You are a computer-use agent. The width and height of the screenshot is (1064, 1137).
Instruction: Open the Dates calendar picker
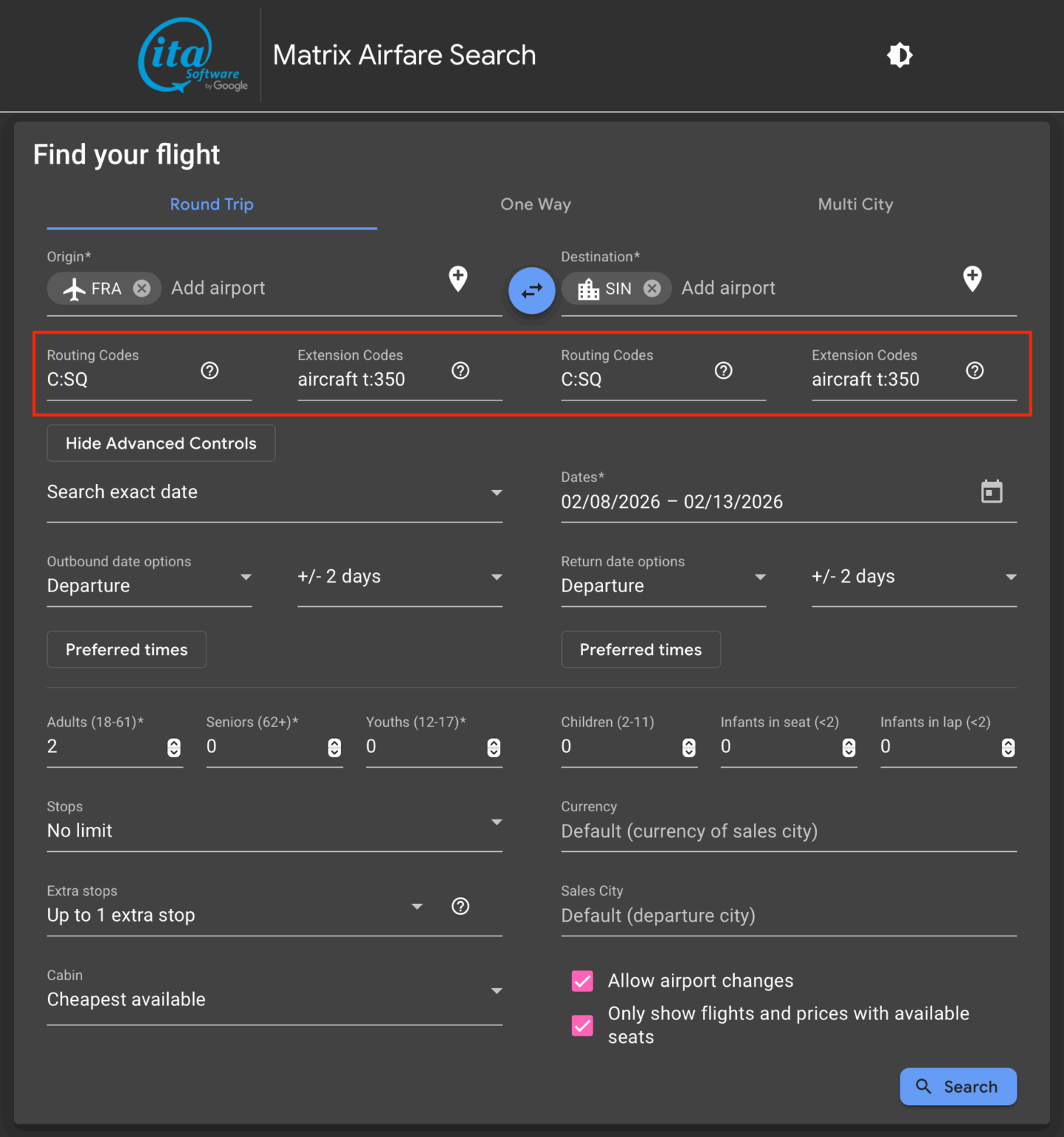(x=991, y=492)
